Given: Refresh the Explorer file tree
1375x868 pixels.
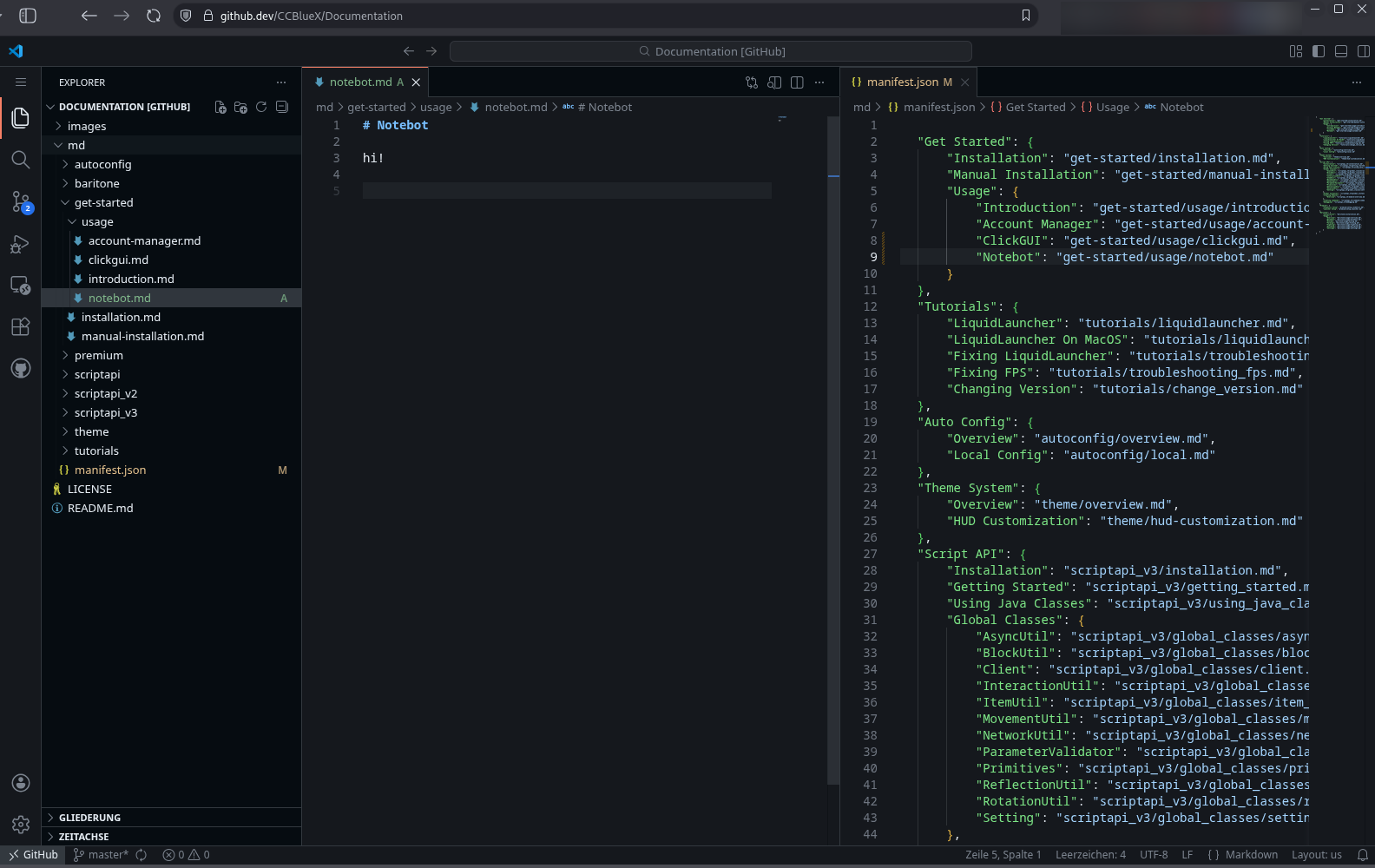Looking at the screenshot, I should (261, 108).
